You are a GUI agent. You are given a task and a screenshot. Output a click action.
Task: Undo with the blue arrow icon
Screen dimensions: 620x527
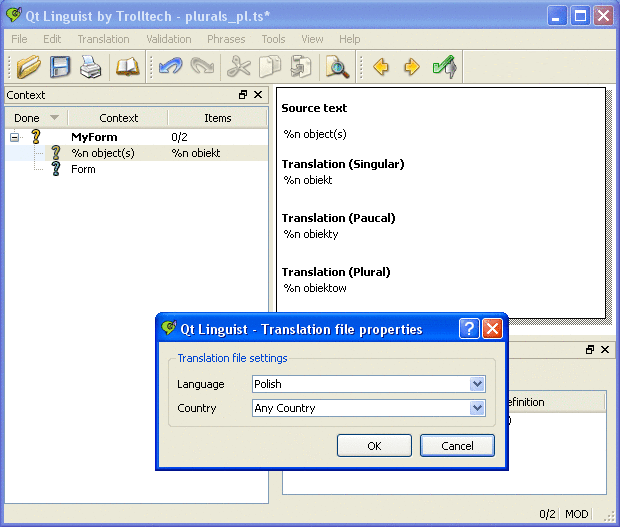[x=170, y=66]
